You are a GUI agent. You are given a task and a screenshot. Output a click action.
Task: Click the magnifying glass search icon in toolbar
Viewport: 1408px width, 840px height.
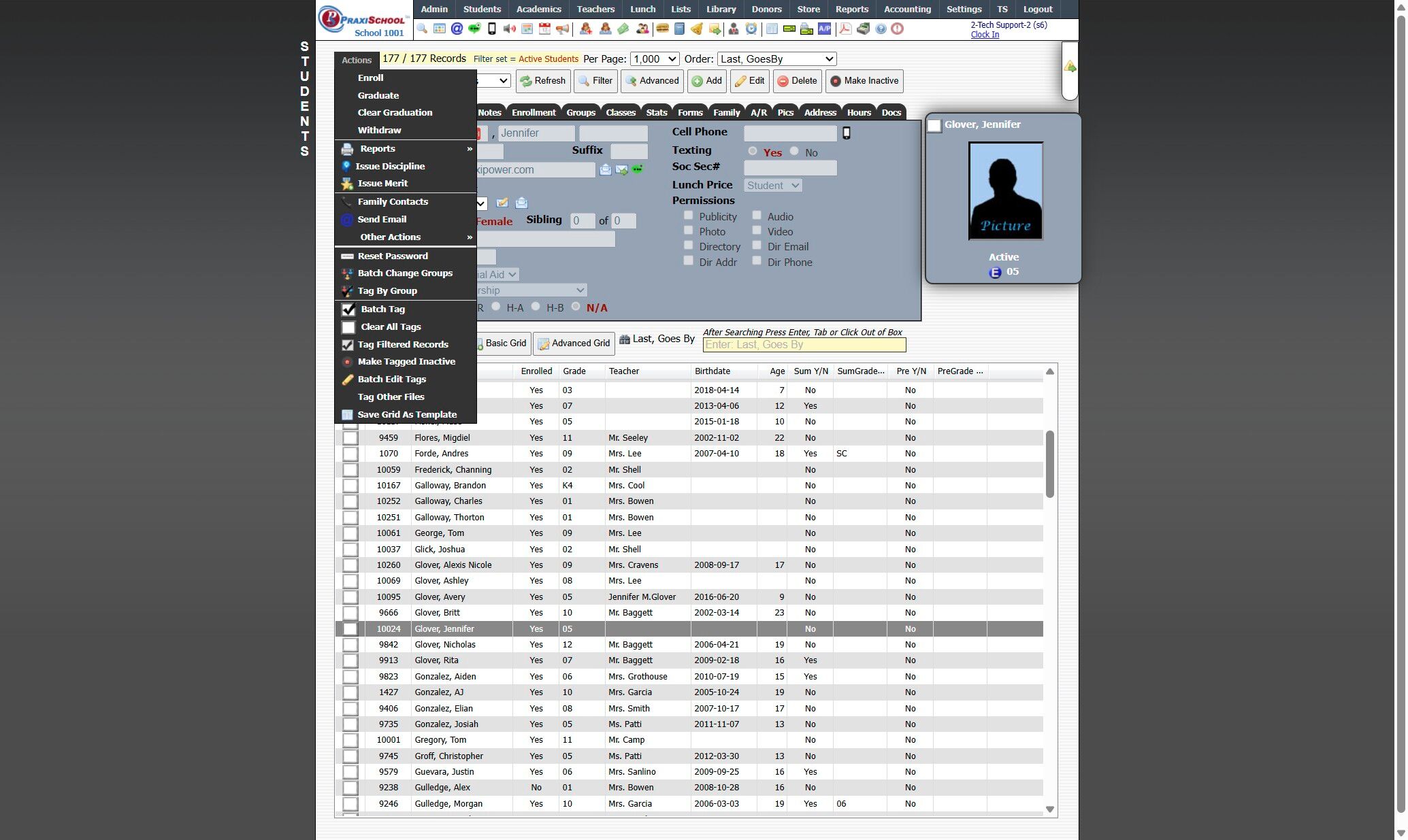pyautogui.click(x=422, y=29)
